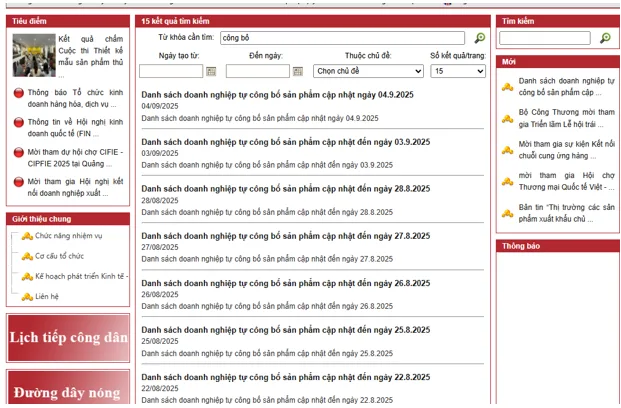Viewport: 621px width, 408px height.
Task: Expand the 'Chọn chủ đề' topic dropdown
Action: click(368, 71)
